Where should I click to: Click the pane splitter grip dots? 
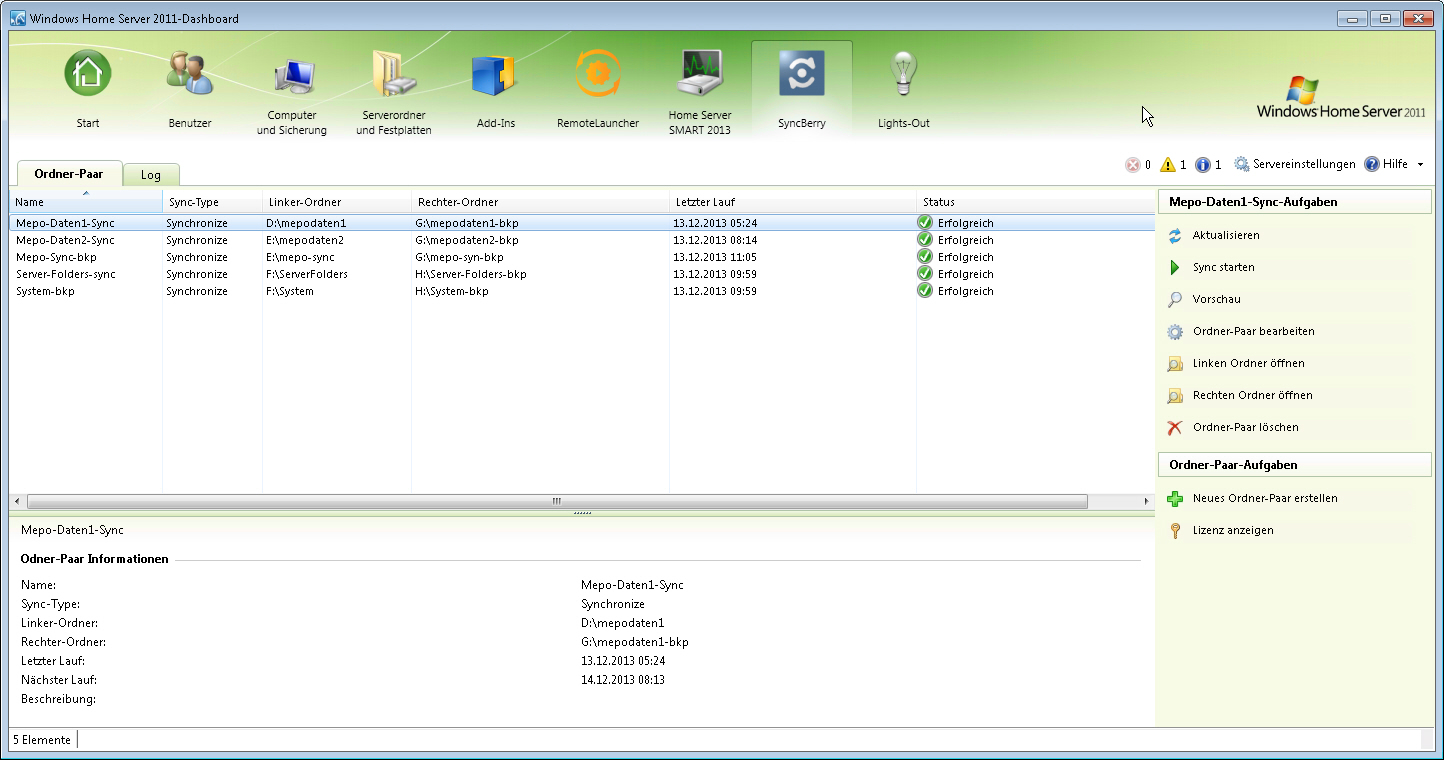(x=582, y=513)
